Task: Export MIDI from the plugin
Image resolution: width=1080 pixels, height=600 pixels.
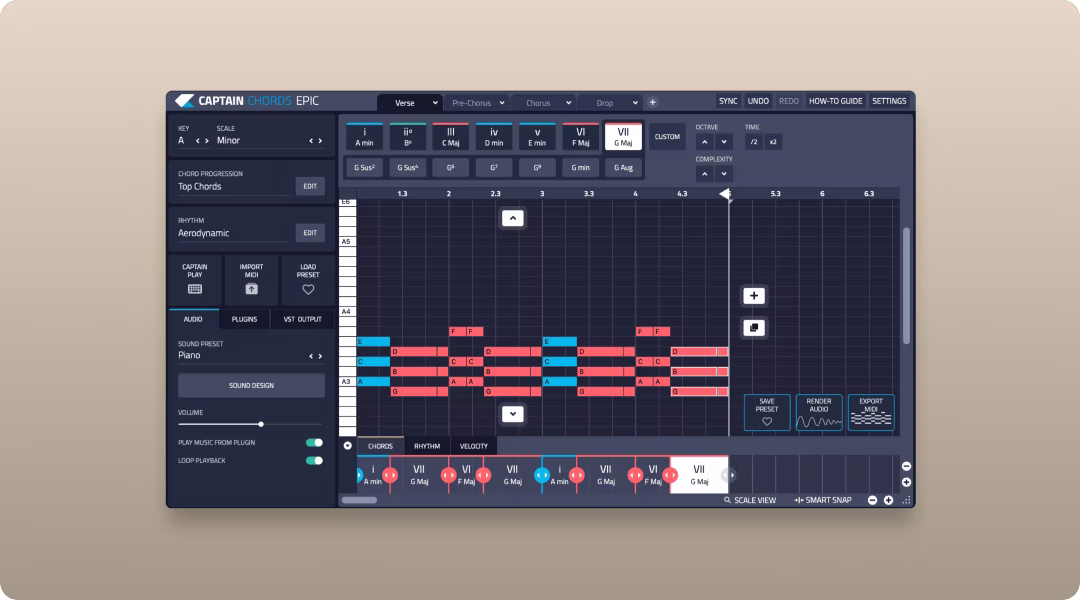Action: pos(871,412)
